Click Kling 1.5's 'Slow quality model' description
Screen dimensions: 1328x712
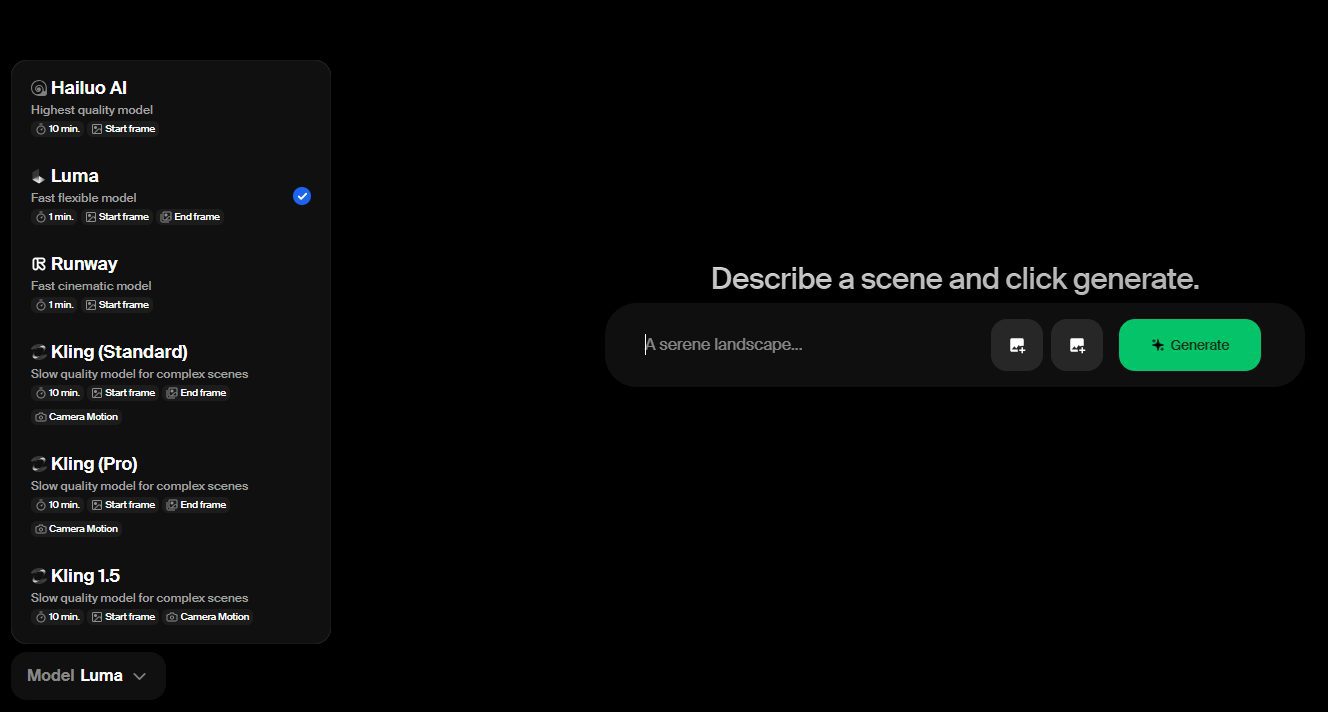tap(139, 598)
